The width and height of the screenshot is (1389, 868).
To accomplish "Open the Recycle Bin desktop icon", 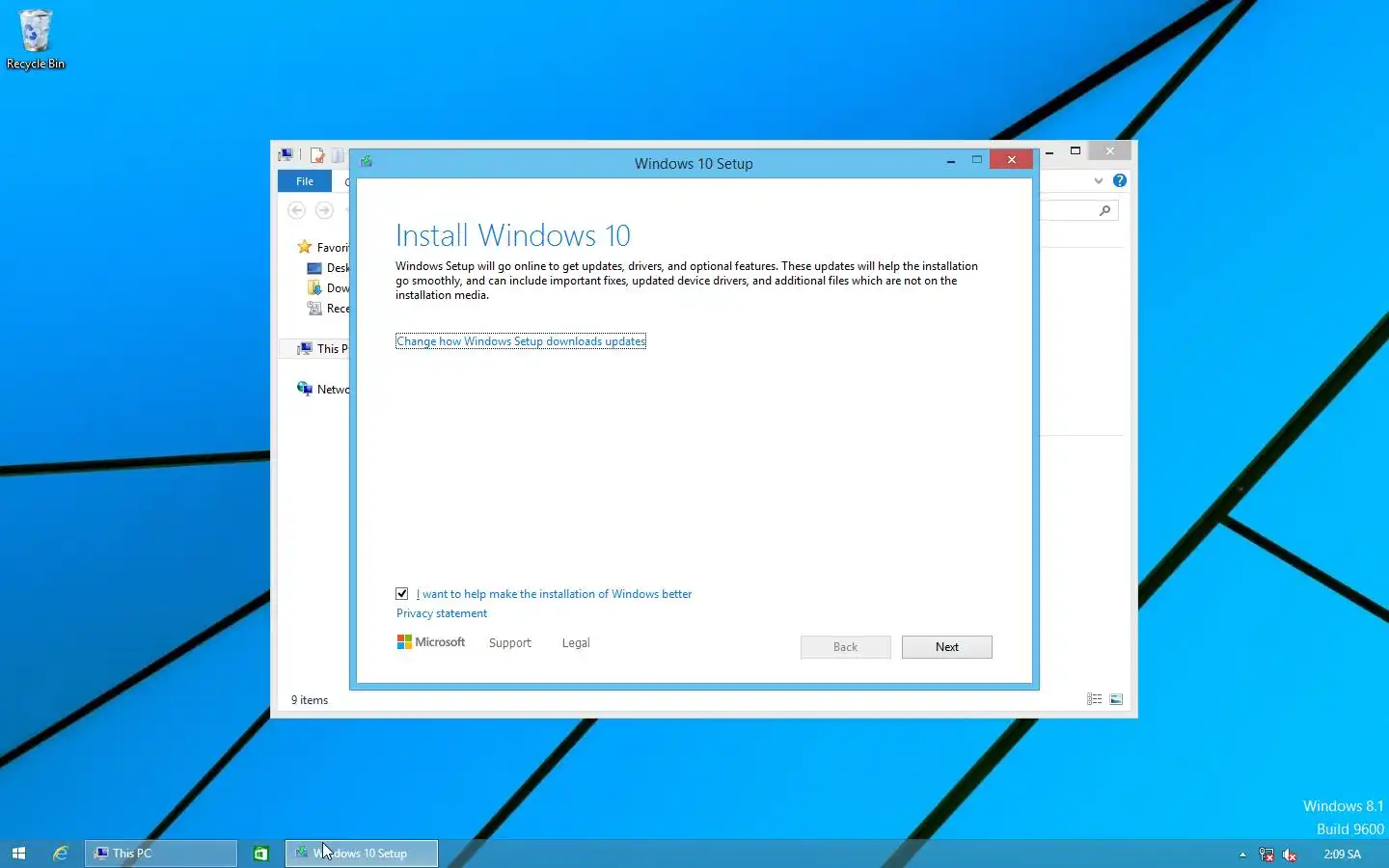I will 36,39.
